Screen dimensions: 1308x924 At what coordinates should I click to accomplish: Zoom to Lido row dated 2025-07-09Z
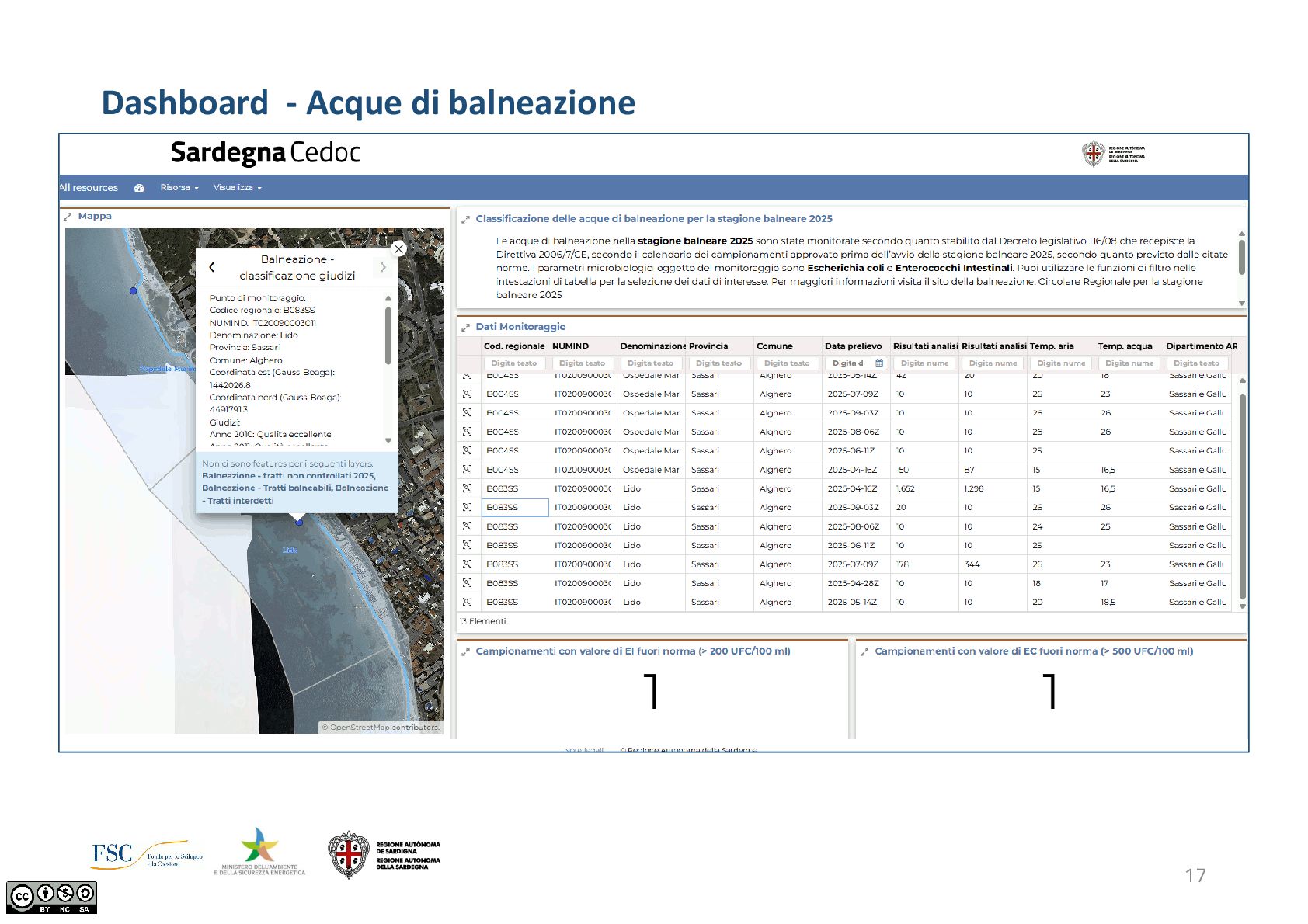(x=467, y=564)
